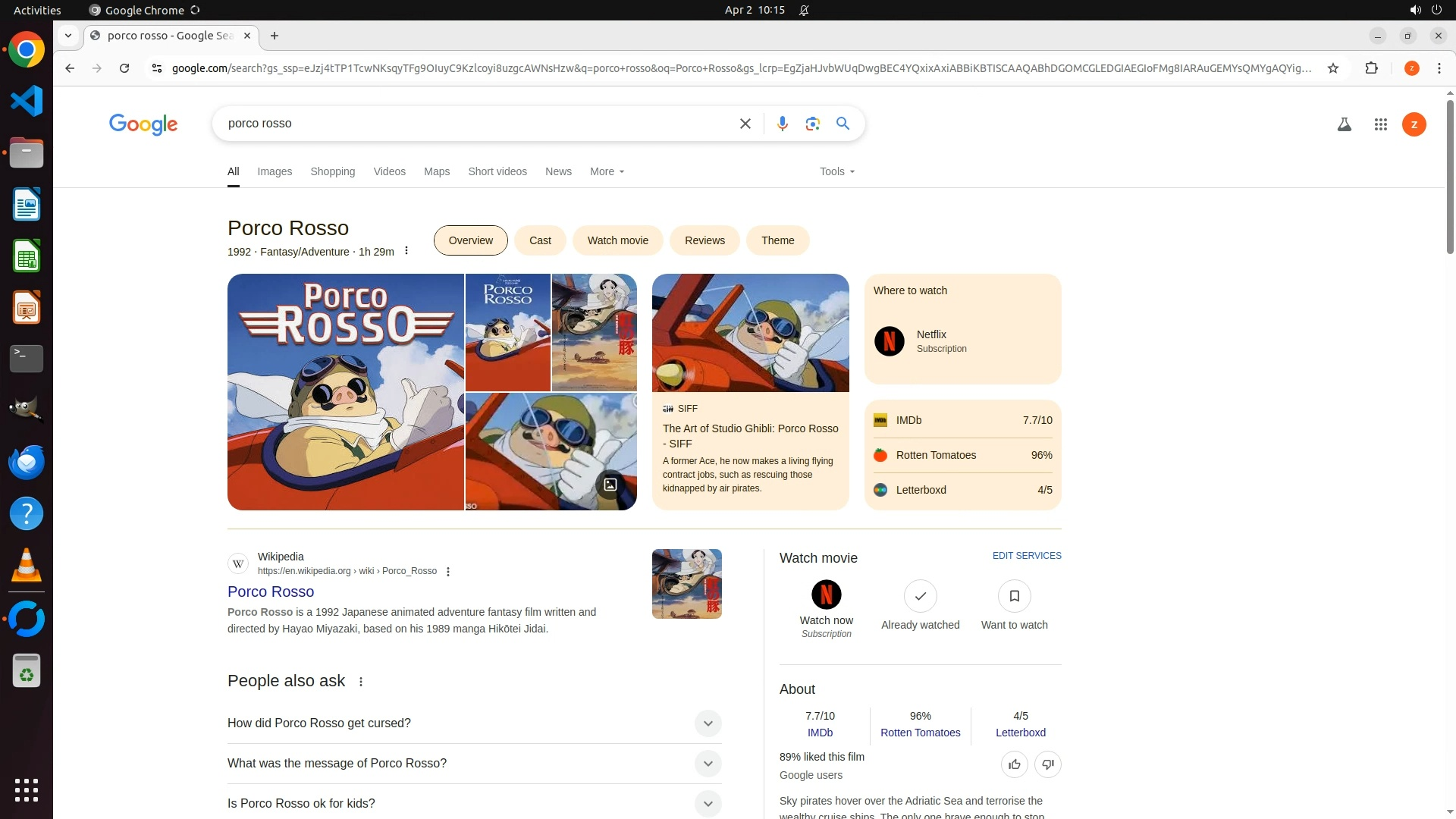This screenshot has width=1456, height=819.
Task: Switch to the News tab
Action: [558, 171]
